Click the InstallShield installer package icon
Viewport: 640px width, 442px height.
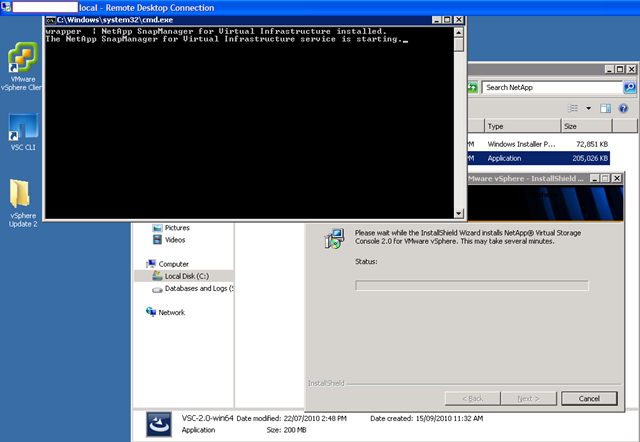(x=334, y=239)
